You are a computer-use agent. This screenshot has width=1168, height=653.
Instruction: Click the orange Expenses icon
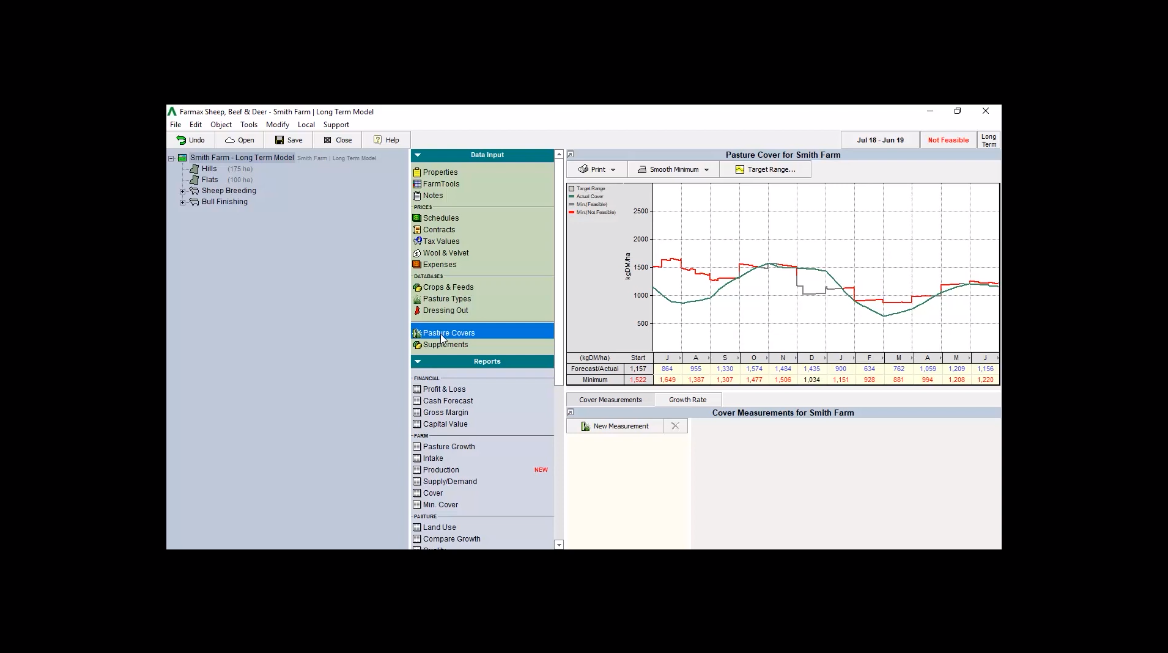coord(417,264)
